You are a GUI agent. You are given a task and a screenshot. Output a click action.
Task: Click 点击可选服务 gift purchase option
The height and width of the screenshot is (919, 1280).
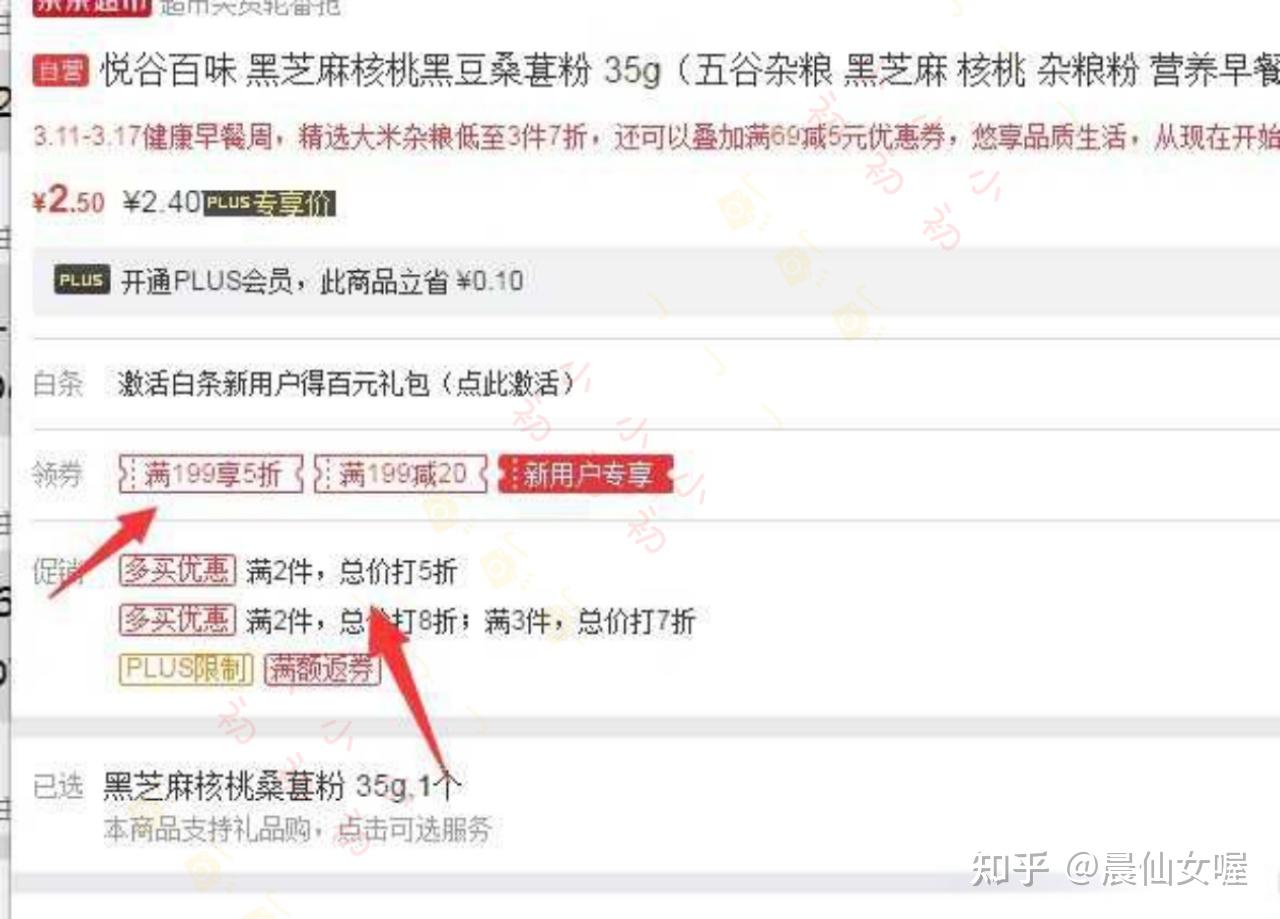pyautogui.click(x=414, y=829)
